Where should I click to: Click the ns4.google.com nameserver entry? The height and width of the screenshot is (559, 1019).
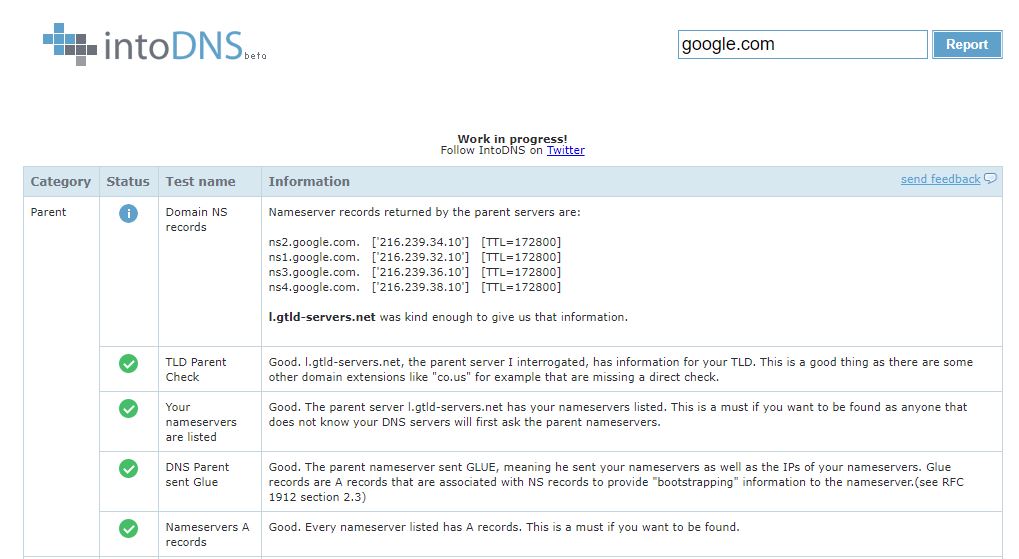314,287
